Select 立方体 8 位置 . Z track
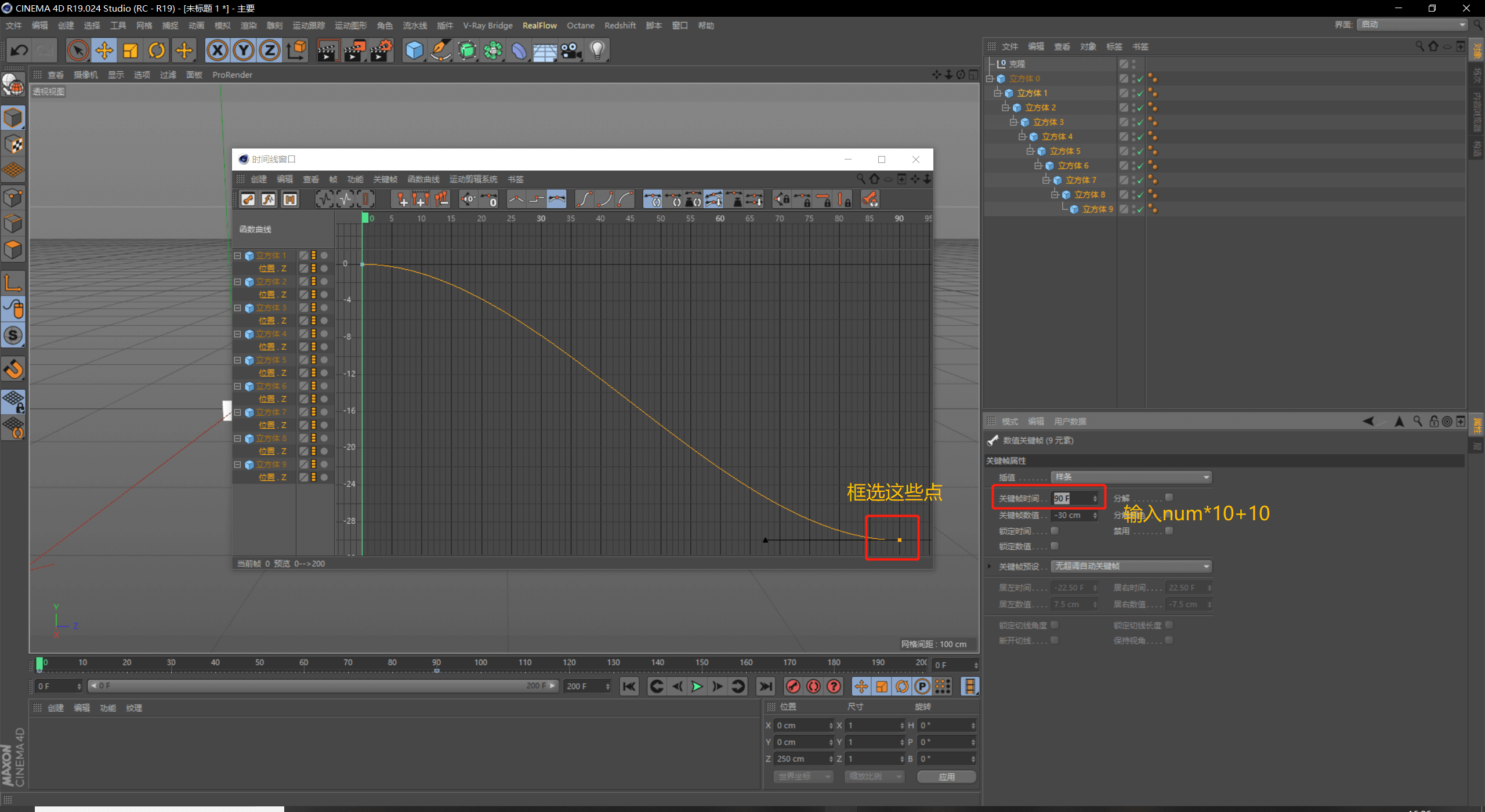The height and width of the screenshot is (812, 1485). pos(273,451)
